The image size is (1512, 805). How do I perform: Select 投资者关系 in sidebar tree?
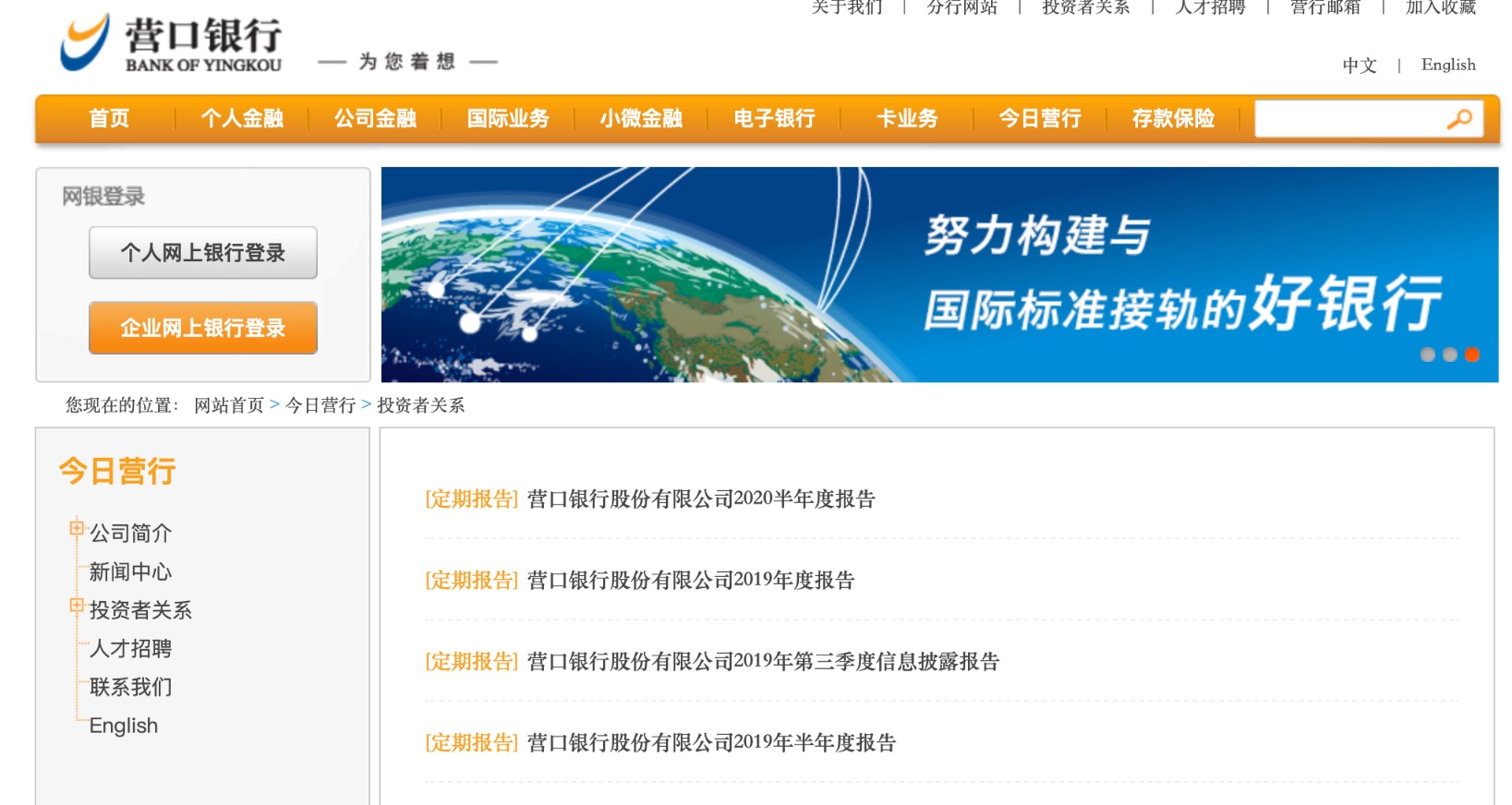pyautogui.click(x=140, y=610)
